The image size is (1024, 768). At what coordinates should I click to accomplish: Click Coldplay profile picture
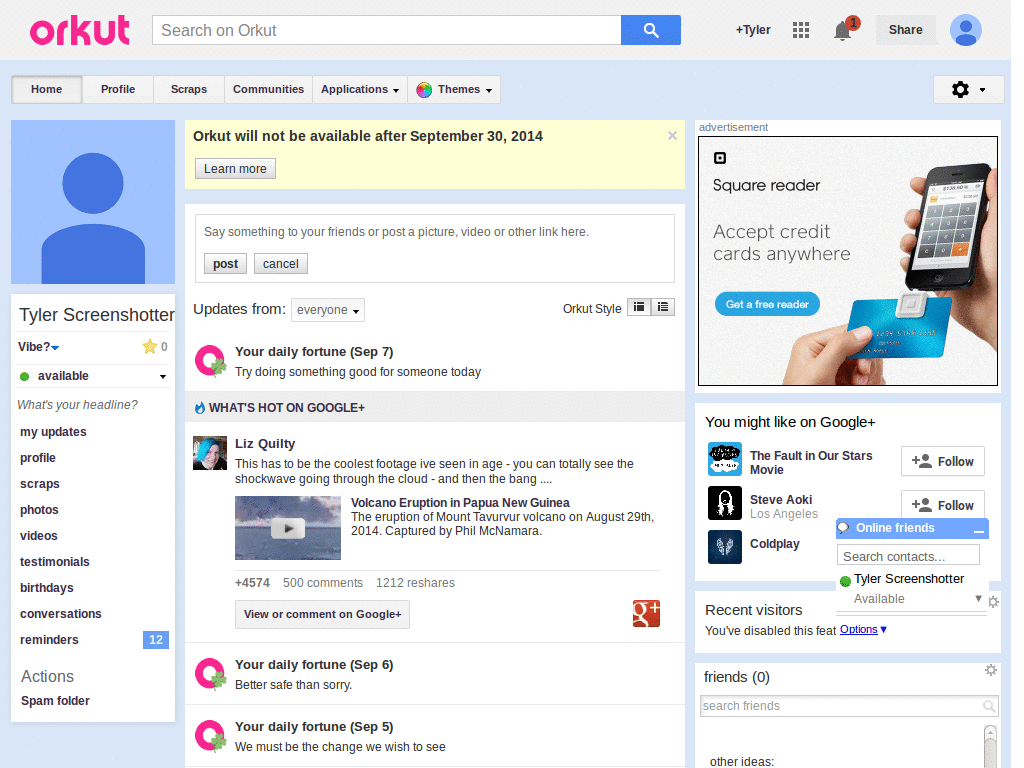[x=725, y=547]
